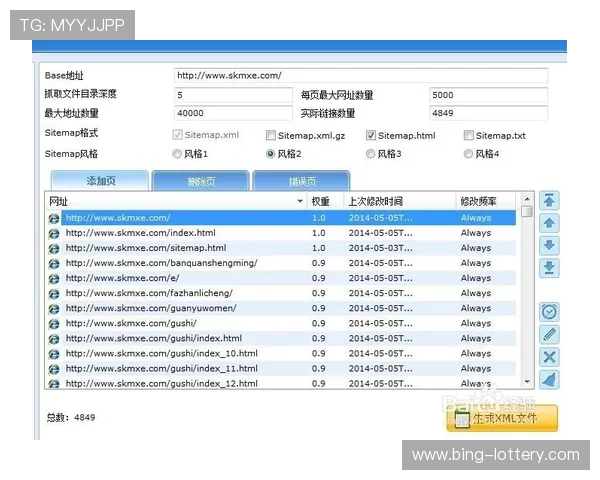Click browser icon beside gushi/index.html row
The height and width of the screenshot is (480, 600).
54,339
